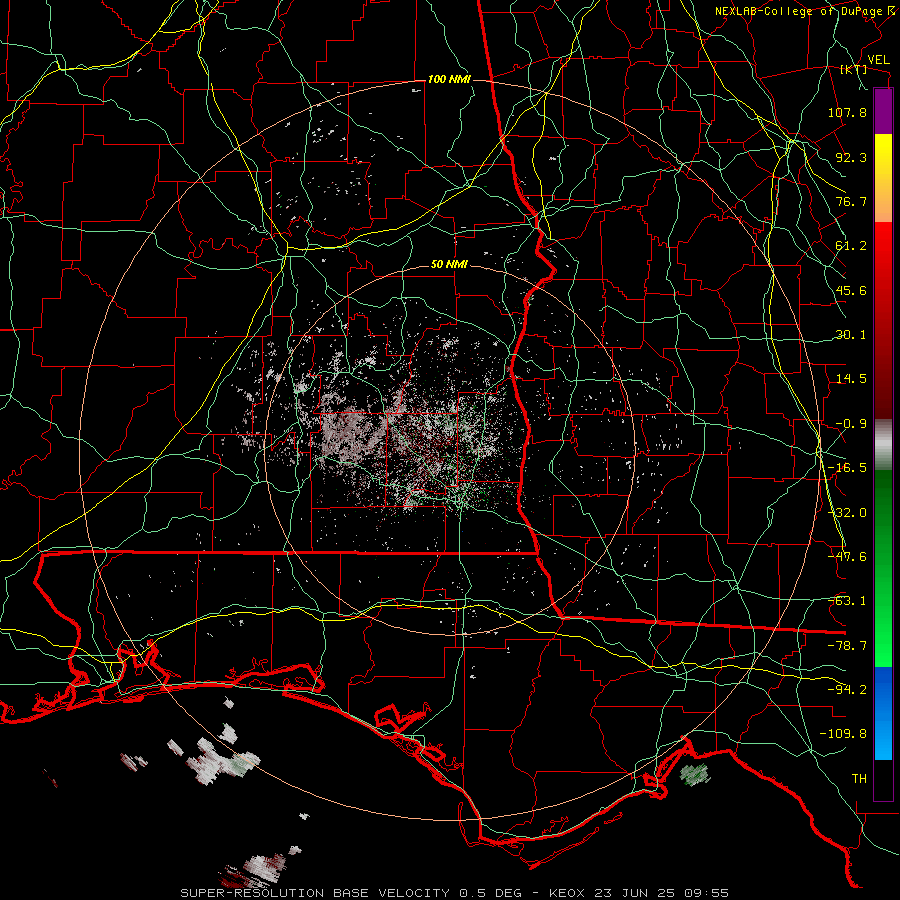Click the TH legend label
Screen dimensions: 900x900
click(x=859, y=778)
